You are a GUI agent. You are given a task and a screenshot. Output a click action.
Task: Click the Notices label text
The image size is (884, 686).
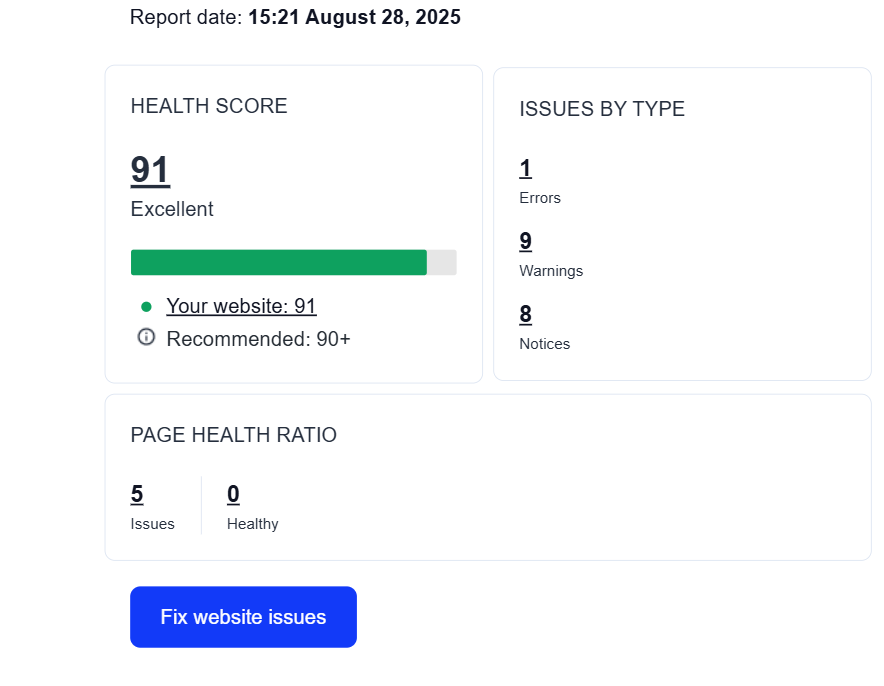tap(545, 344)
